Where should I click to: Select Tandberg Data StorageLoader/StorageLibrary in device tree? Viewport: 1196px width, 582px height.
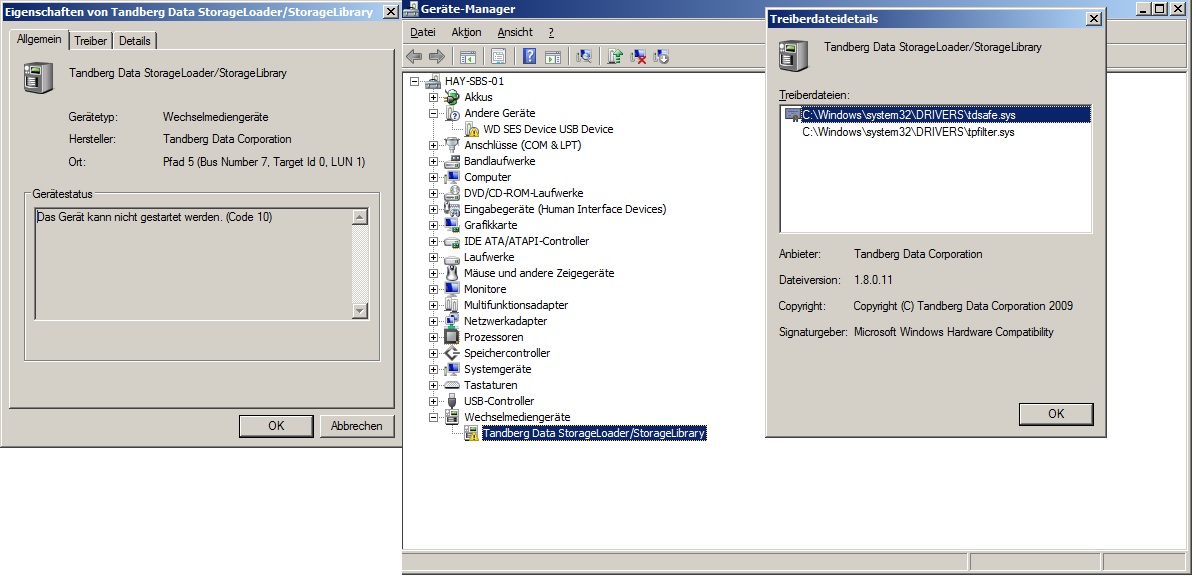pyautogui.click(x=593, y=433)
